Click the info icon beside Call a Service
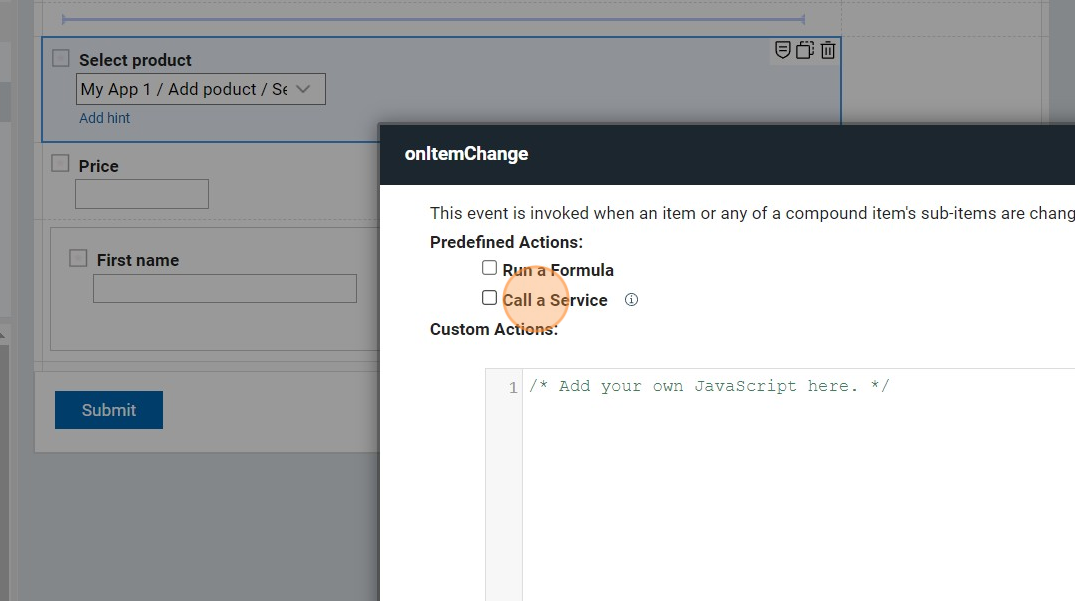 click(631, 299)
